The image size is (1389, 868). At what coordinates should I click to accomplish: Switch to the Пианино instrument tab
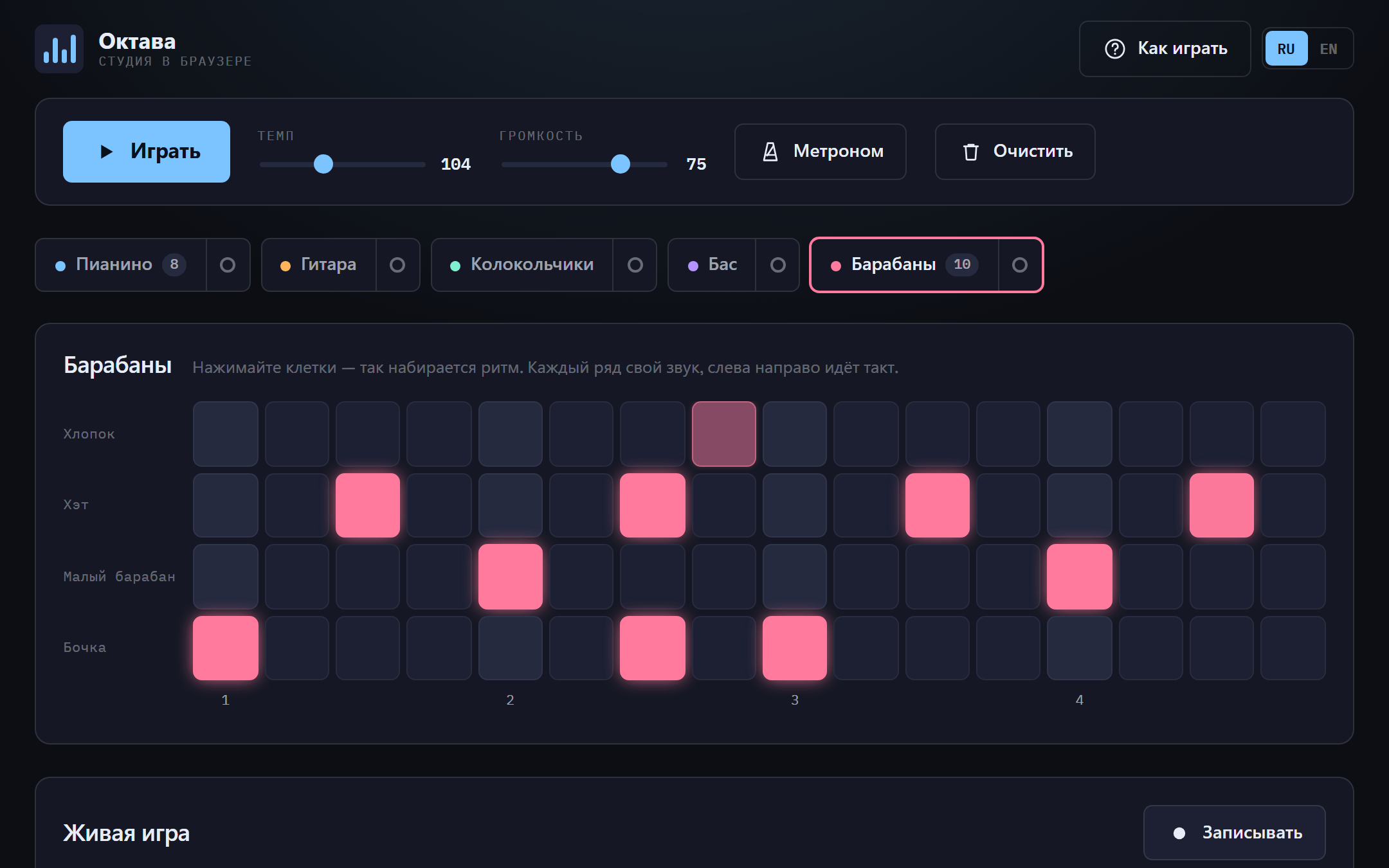pos(121,265)
